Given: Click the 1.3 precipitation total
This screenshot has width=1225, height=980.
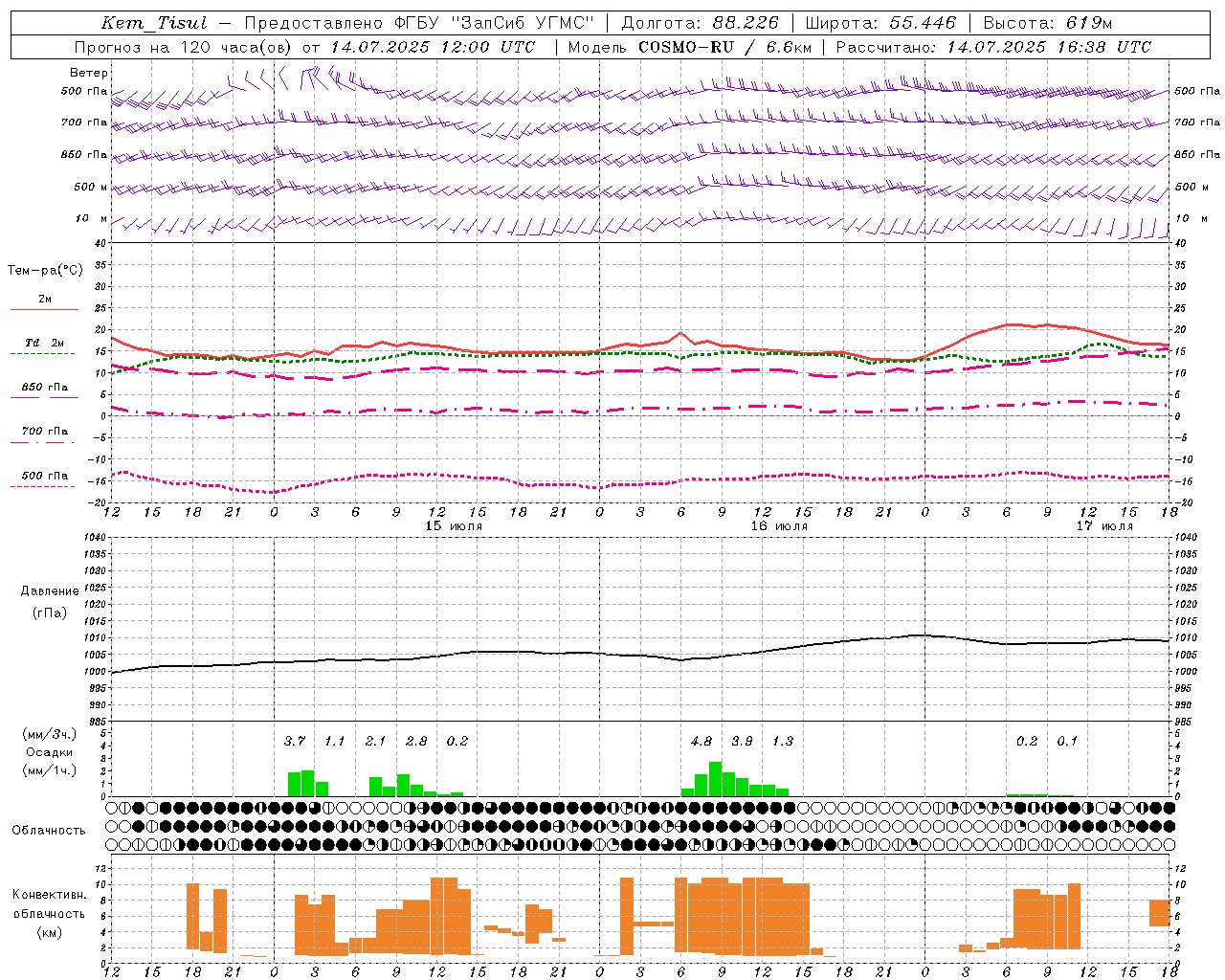Looking at the screenshot, I should pos(783,741).
